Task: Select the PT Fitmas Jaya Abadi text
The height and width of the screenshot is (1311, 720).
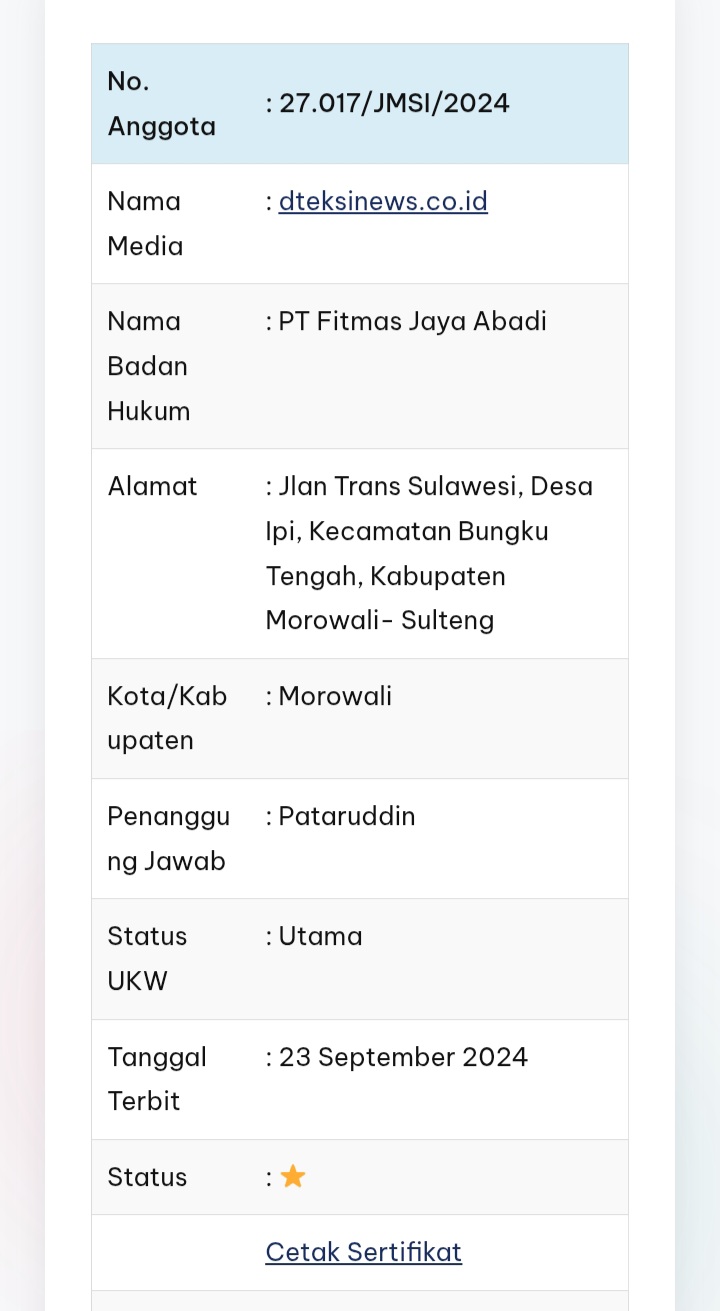Action: (x=412, y=322)
